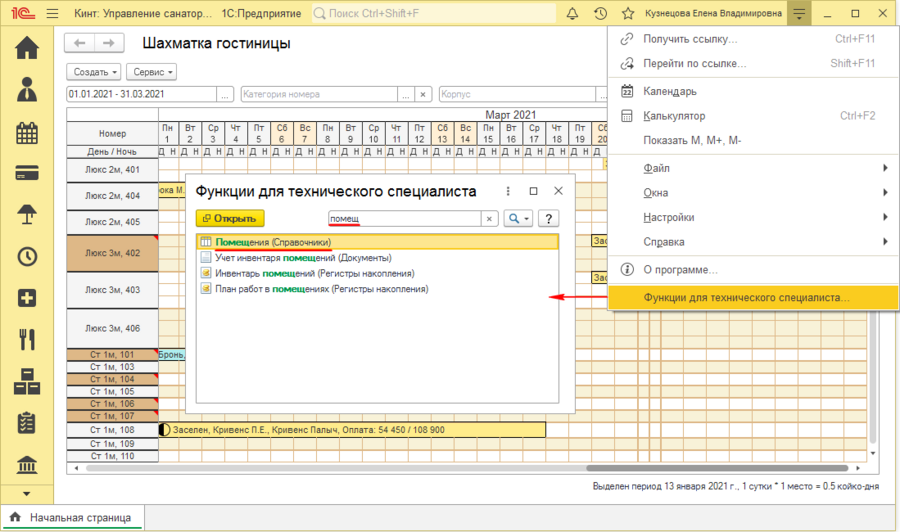Open period selection ellipsis button
This screenshot has width=900, height=532.
coord(225,94)
